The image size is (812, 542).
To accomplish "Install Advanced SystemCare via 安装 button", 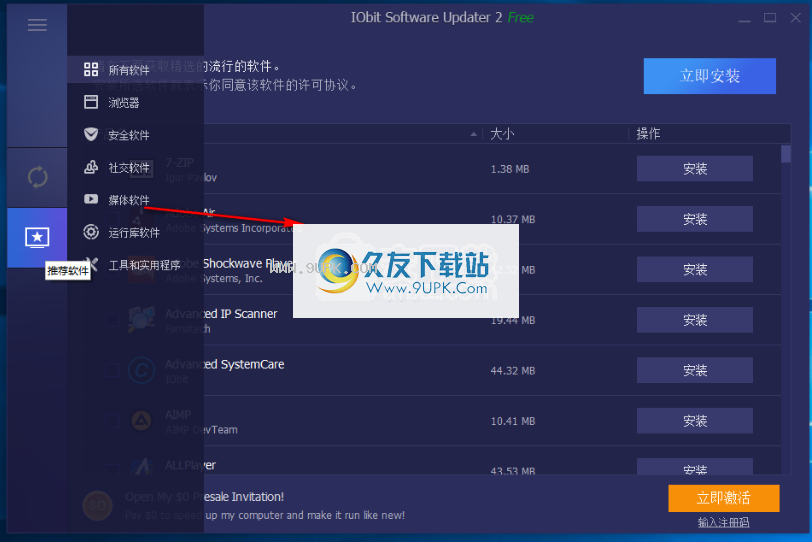I will [694, 370].
